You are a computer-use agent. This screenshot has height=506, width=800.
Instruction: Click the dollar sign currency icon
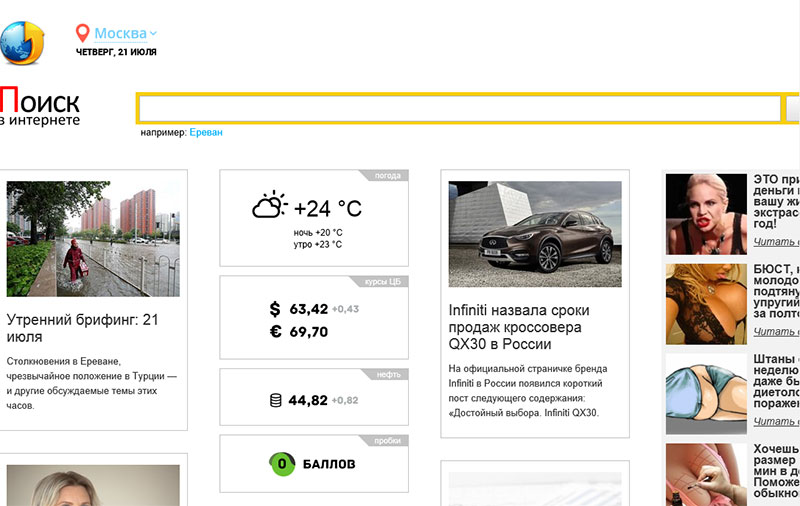tap(275, 309)
